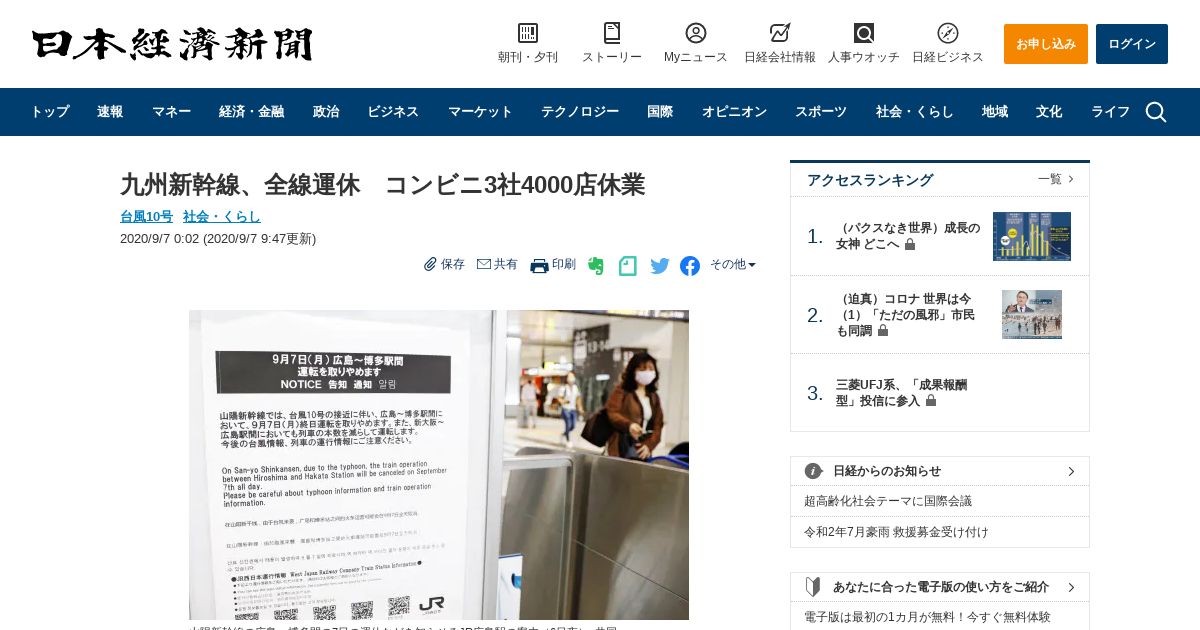The image size is (1200, 630).
Task: Open ranking 一覧 chevron link
Action: click(x=1056, y=179)
